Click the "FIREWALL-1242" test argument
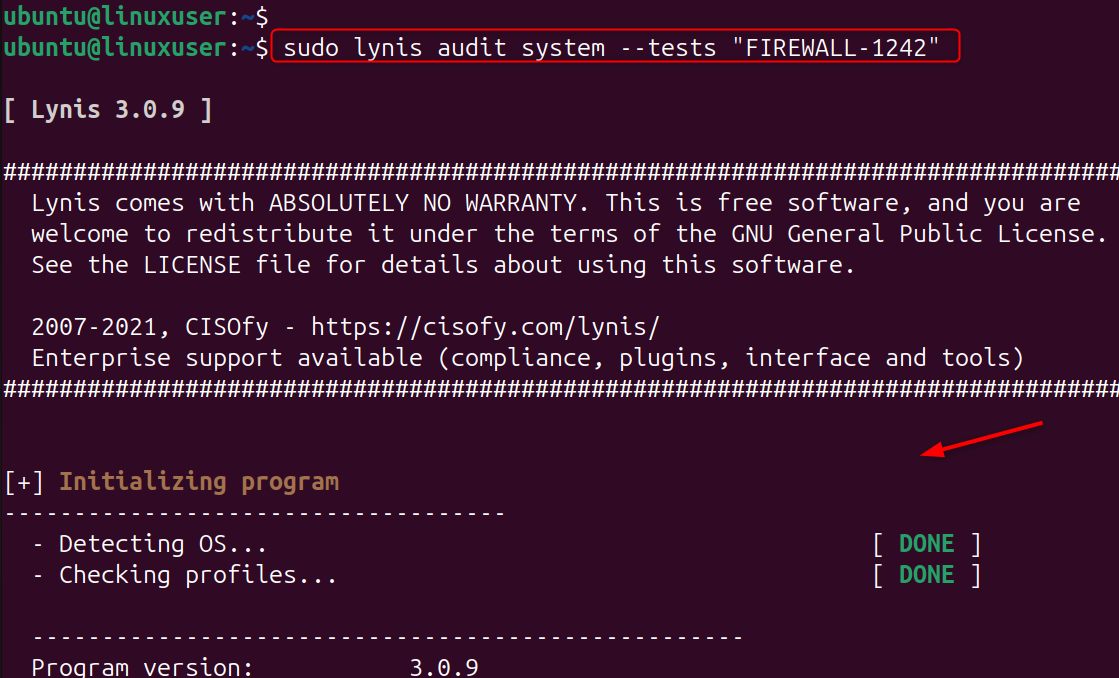 pos(836,48)
